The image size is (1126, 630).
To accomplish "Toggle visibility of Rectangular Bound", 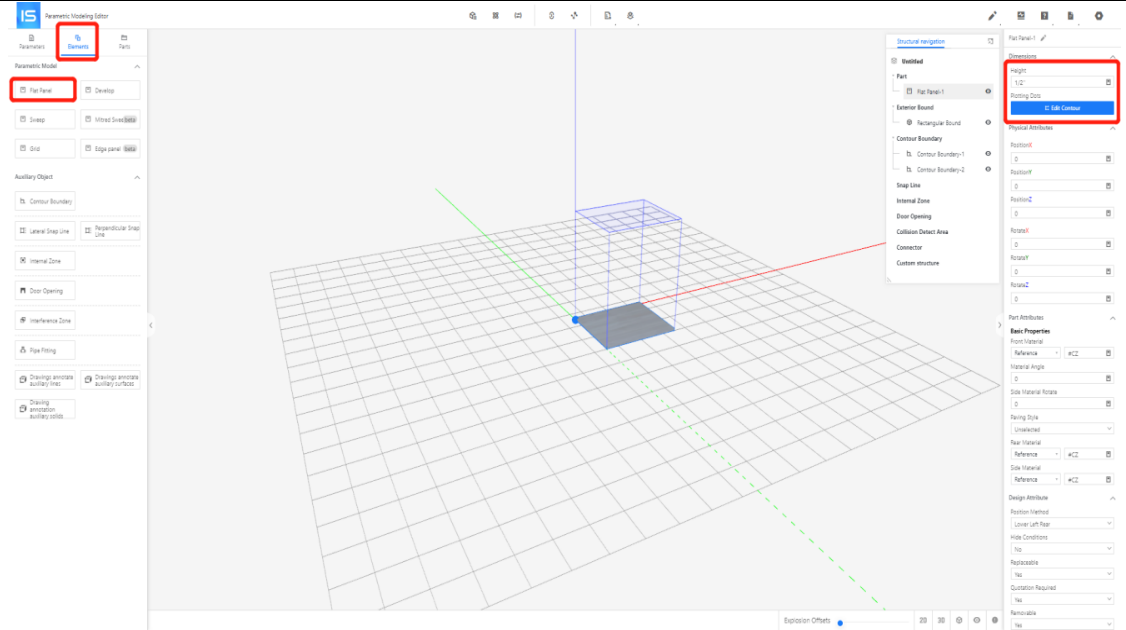I will click(x=988, y=122).
